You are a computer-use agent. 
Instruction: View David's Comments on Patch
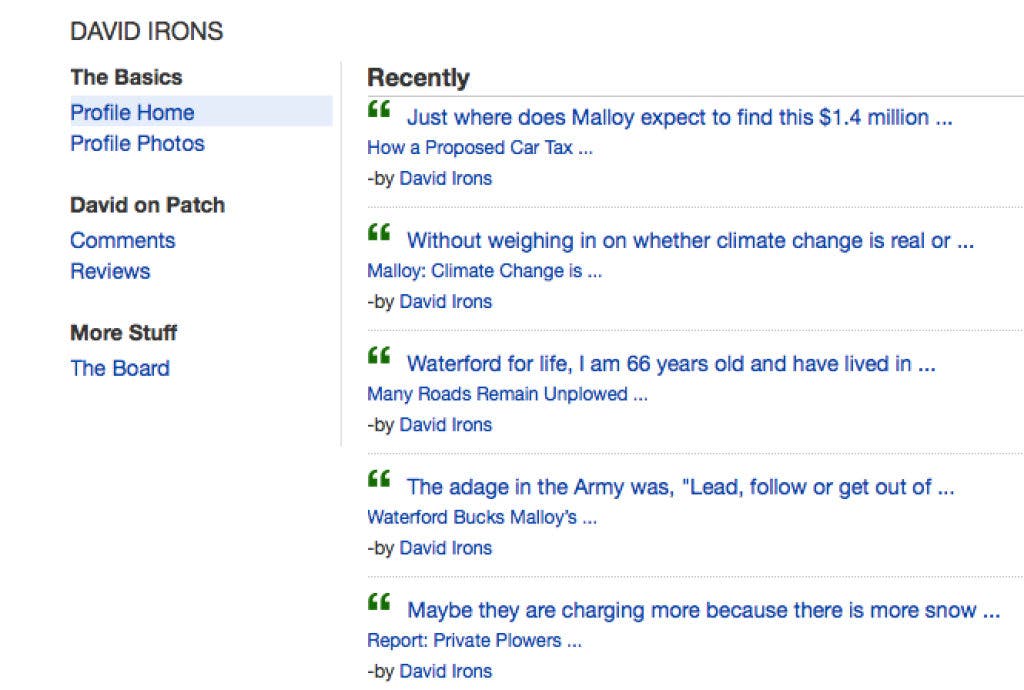coord(122,240)
